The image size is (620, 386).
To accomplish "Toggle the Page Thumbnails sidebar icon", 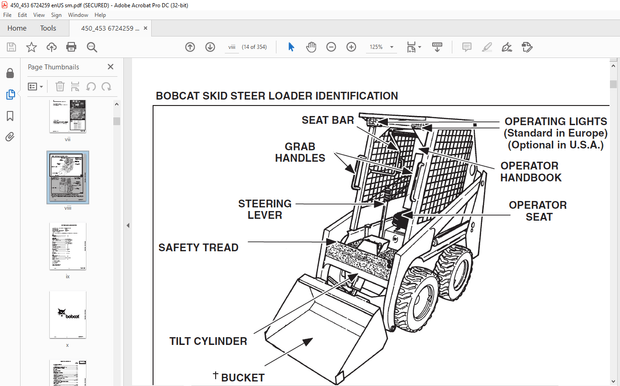I will [10, 95].
